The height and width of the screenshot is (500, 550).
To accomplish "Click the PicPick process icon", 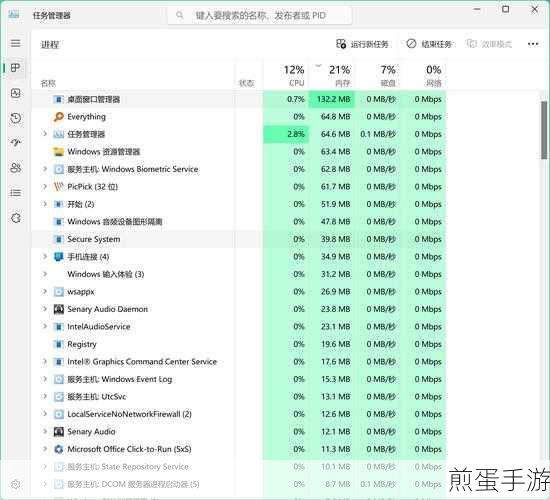I will pos(58,187).
